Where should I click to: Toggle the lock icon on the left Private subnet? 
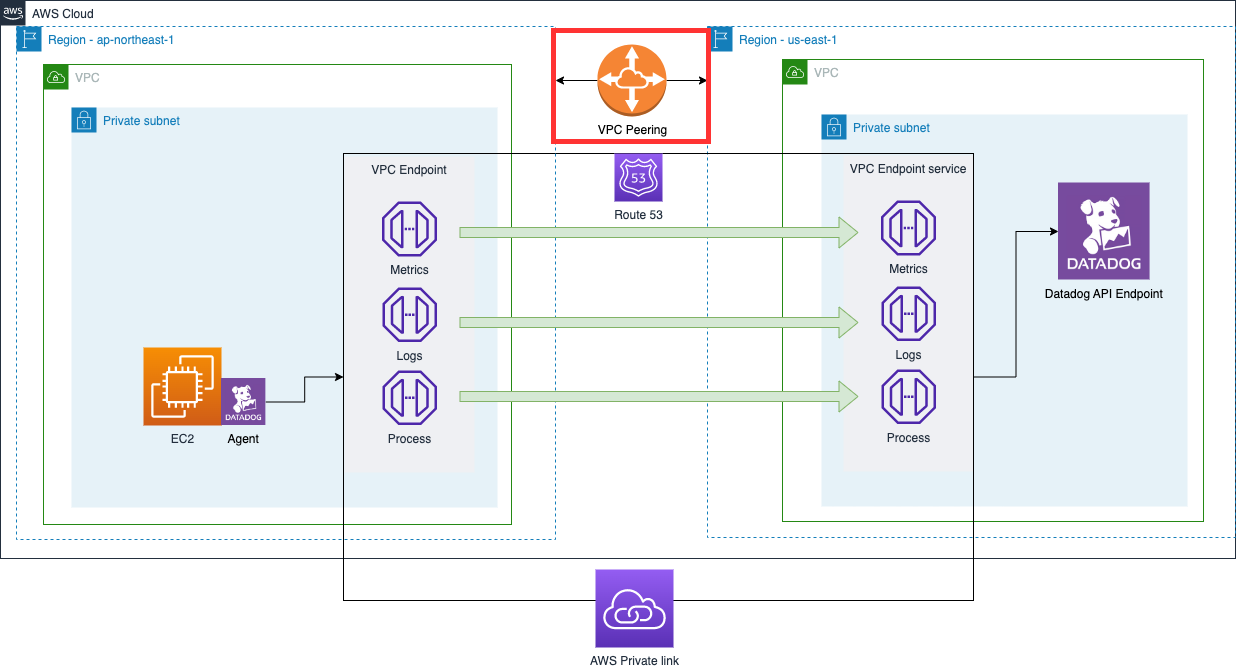(84, 120)
